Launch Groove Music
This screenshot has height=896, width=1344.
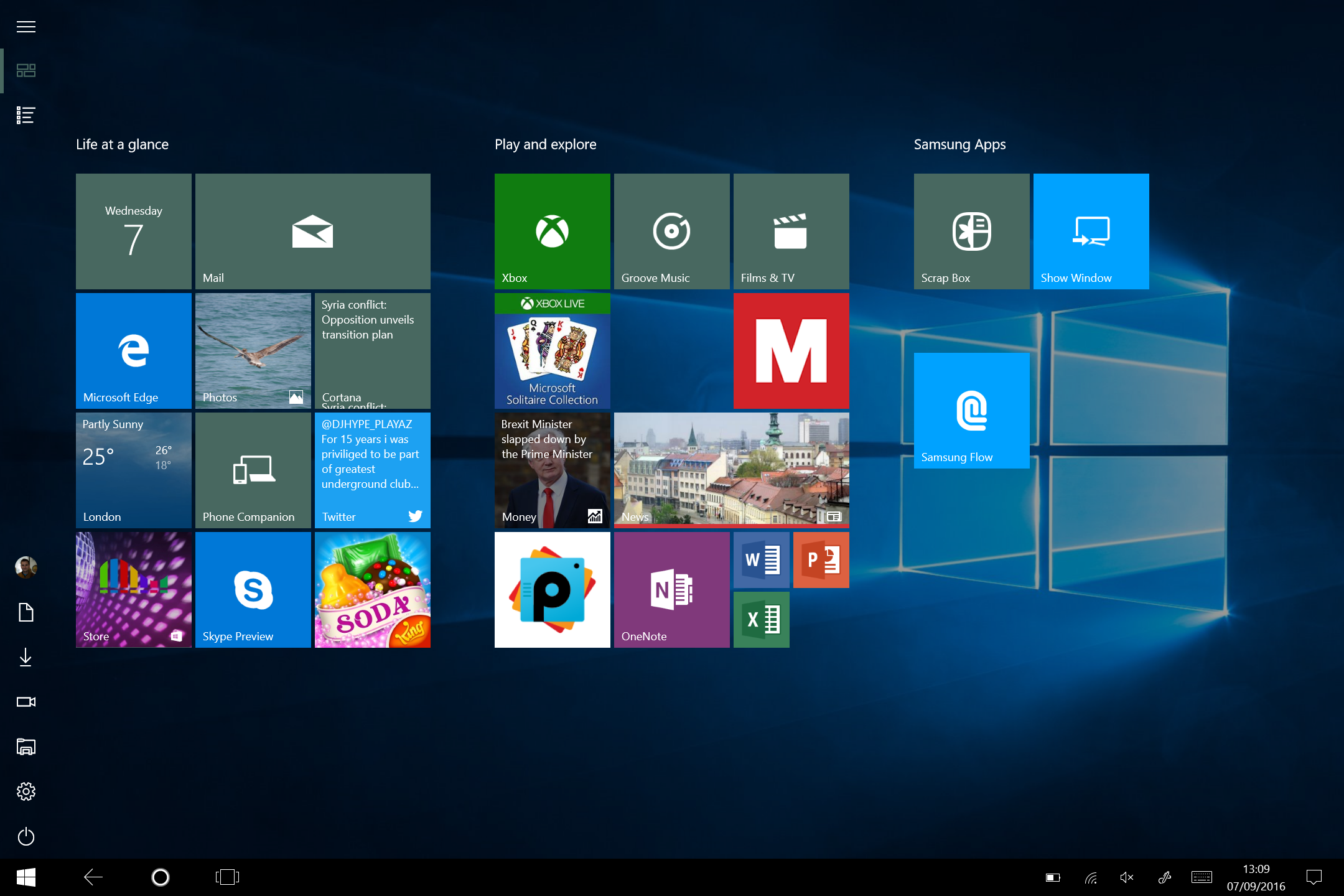coord(671,231)
